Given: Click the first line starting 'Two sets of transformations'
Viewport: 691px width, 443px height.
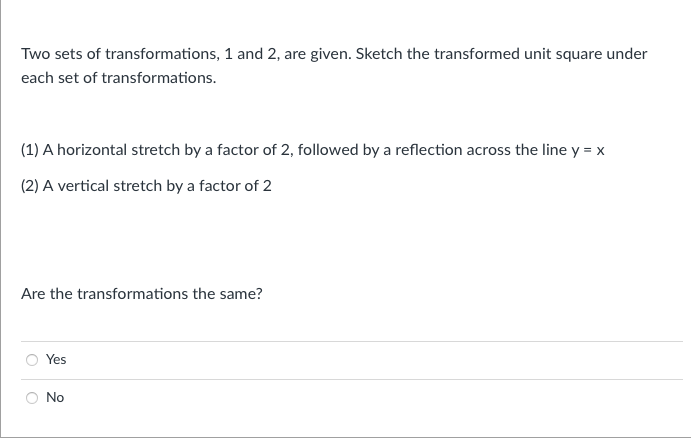Looking at the screenshot, I should pos(334,54).
